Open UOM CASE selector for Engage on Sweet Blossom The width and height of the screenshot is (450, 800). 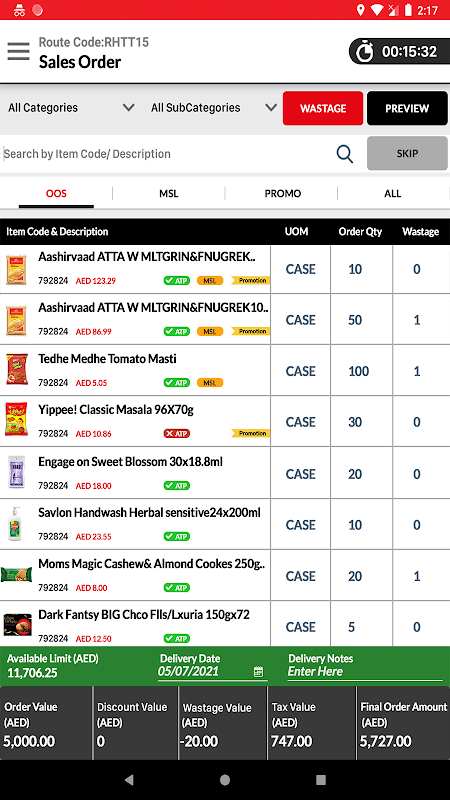301,474
